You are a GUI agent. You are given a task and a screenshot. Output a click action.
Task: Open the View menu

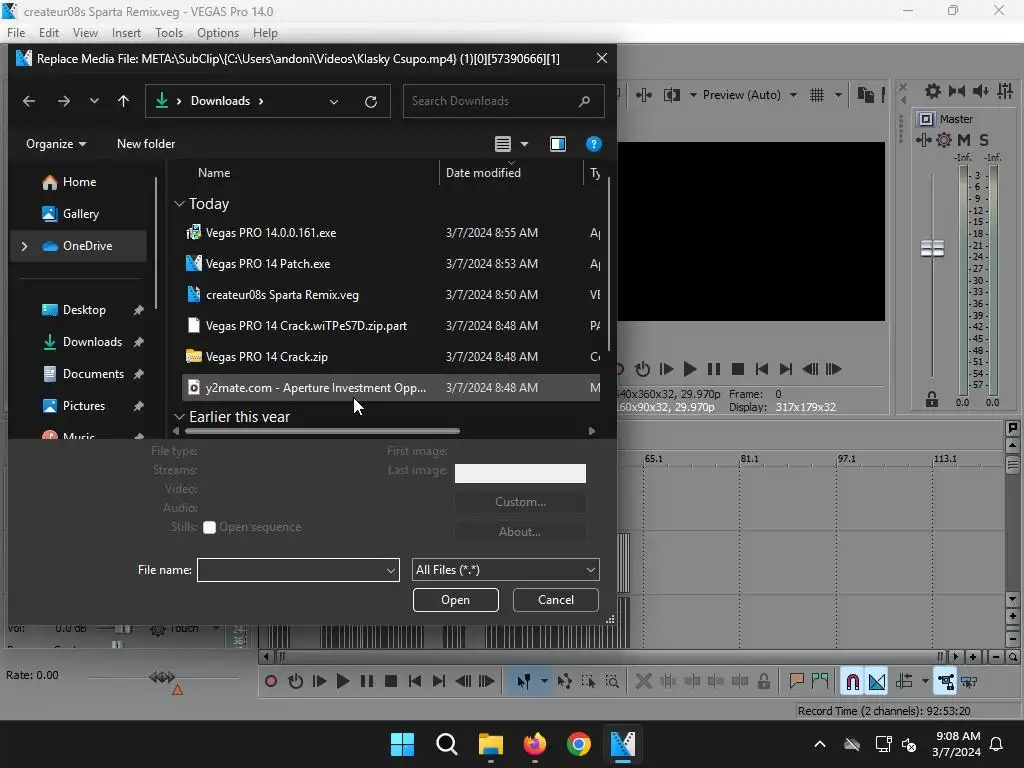(85, 33)
